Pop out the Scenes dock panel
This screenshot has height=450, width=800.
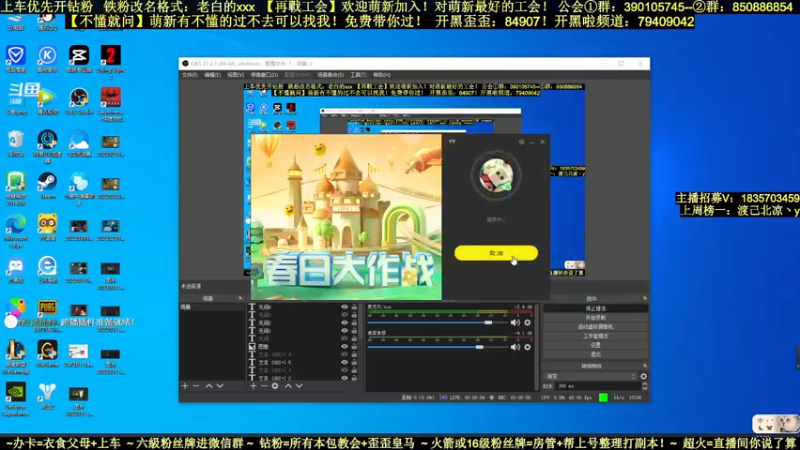240,298
